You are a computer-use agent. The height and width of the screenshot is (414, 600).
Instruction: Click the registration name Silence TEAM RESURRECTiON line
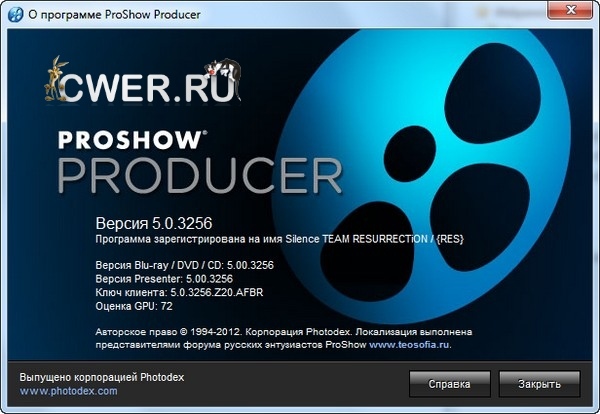pos(279,239)
